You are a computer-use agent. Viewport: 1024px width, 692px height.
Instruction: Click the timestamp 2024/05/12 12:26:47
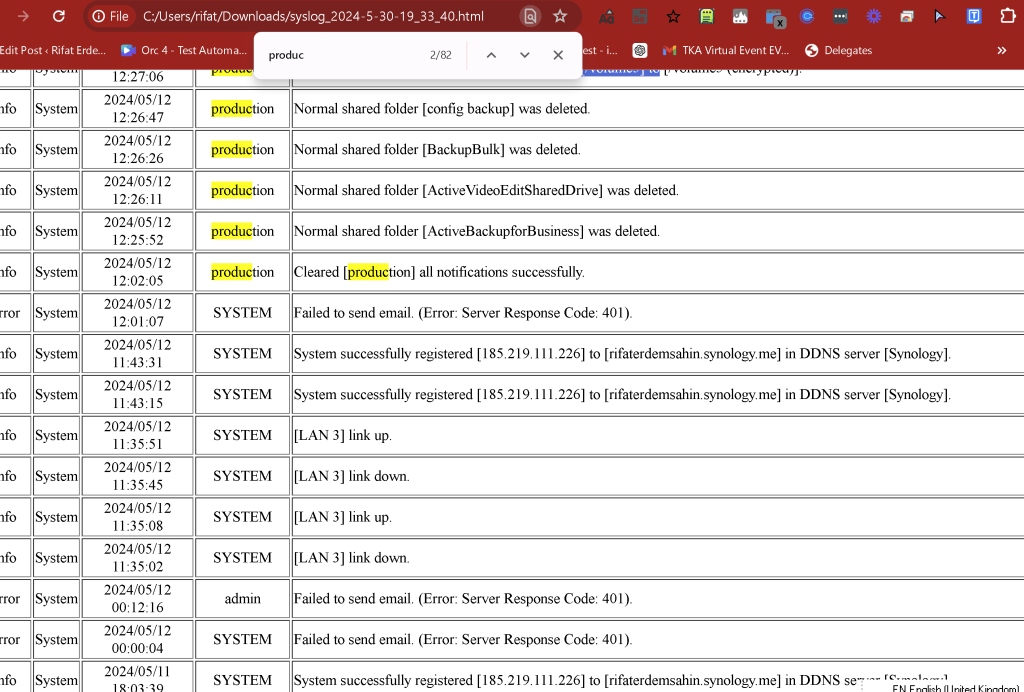[x=138, y=109]
